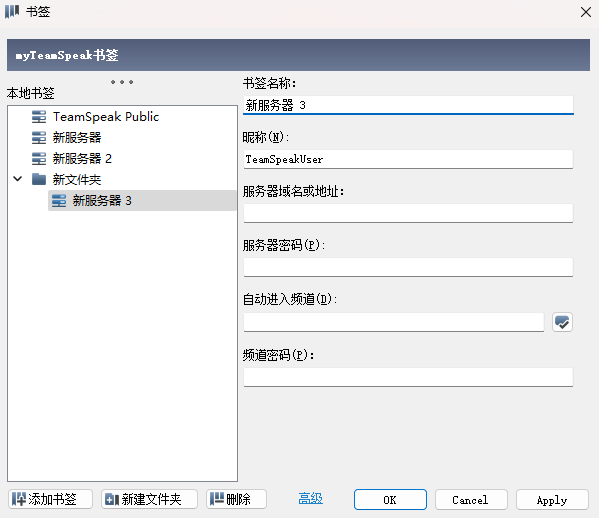This screenshot has height=518, width=599.
Task: Click the Cancel button
Action: (x=471, y=500)
